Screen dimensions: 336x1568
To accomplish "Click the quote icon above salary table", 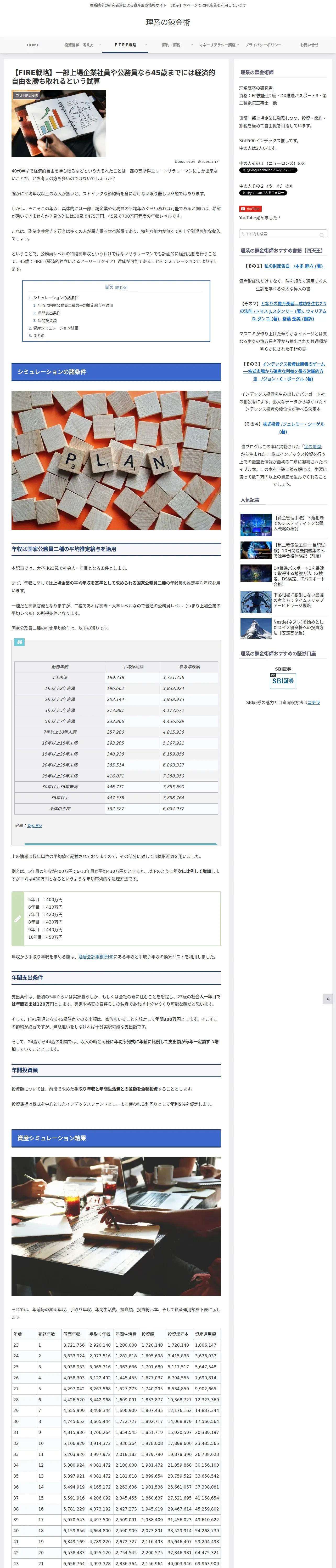I will coord(20,642).
